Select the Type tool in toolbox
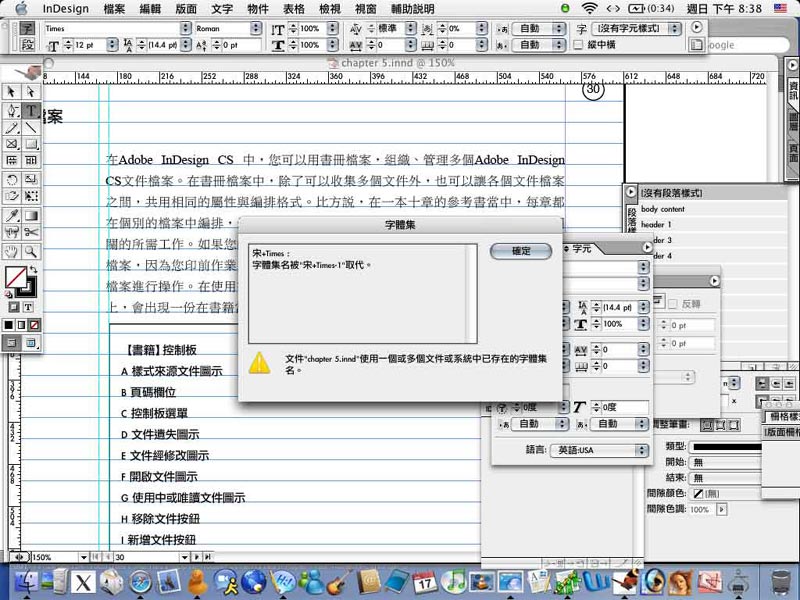The width and height of the screenshot is (800, 600). pos(31,111)
